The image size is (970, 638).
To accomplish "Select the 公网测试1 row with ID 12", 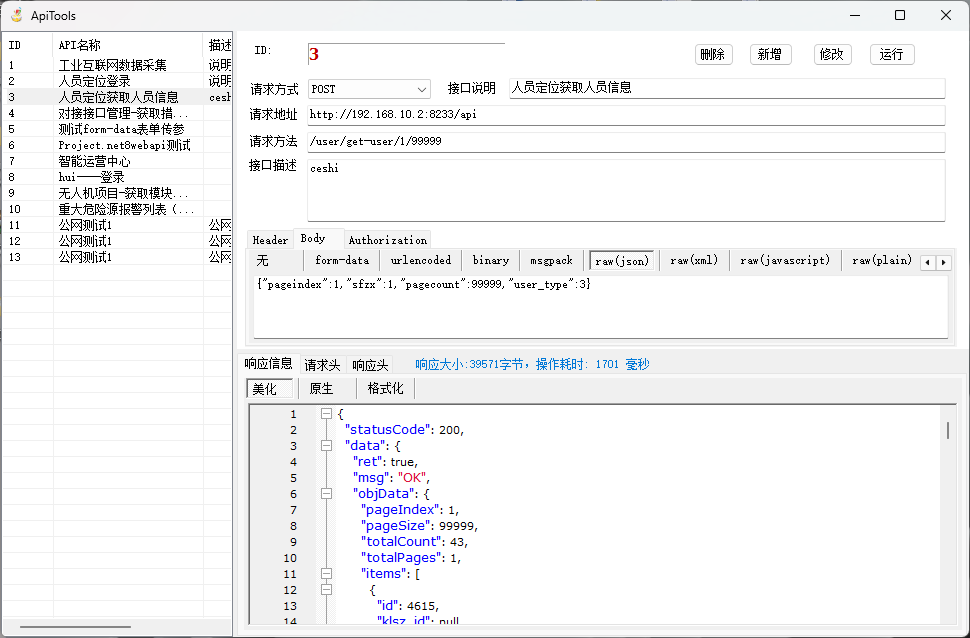I will coord(117,241).
